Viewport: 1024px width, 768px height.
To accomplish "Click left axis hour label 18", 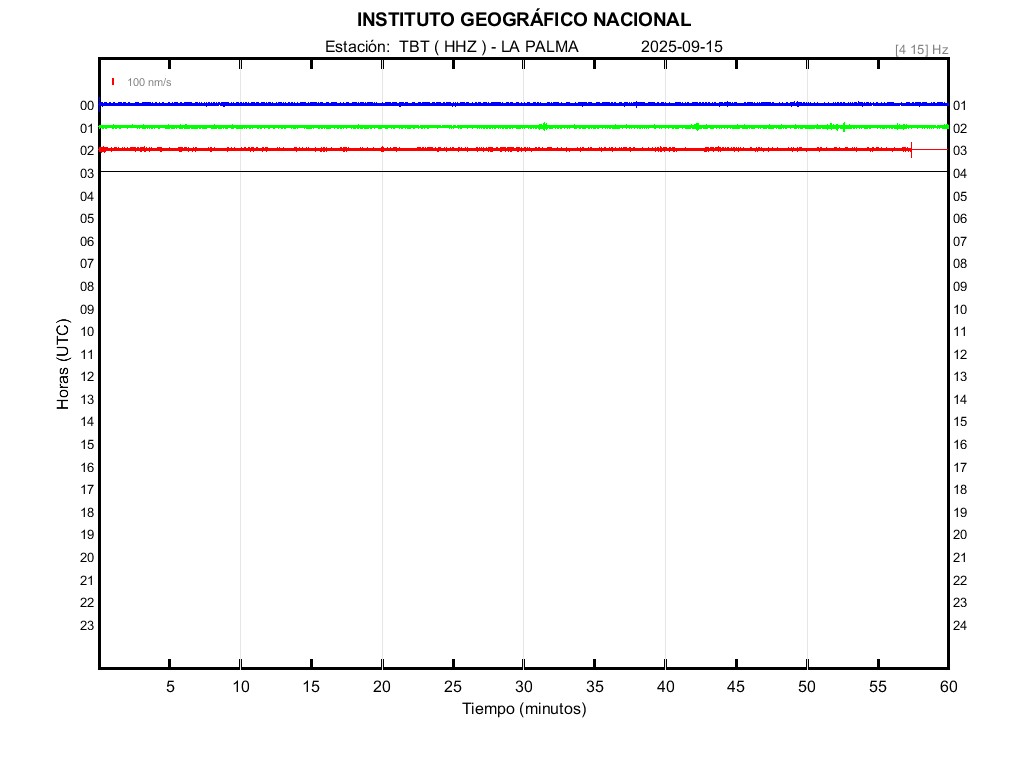I will (87, 513).
